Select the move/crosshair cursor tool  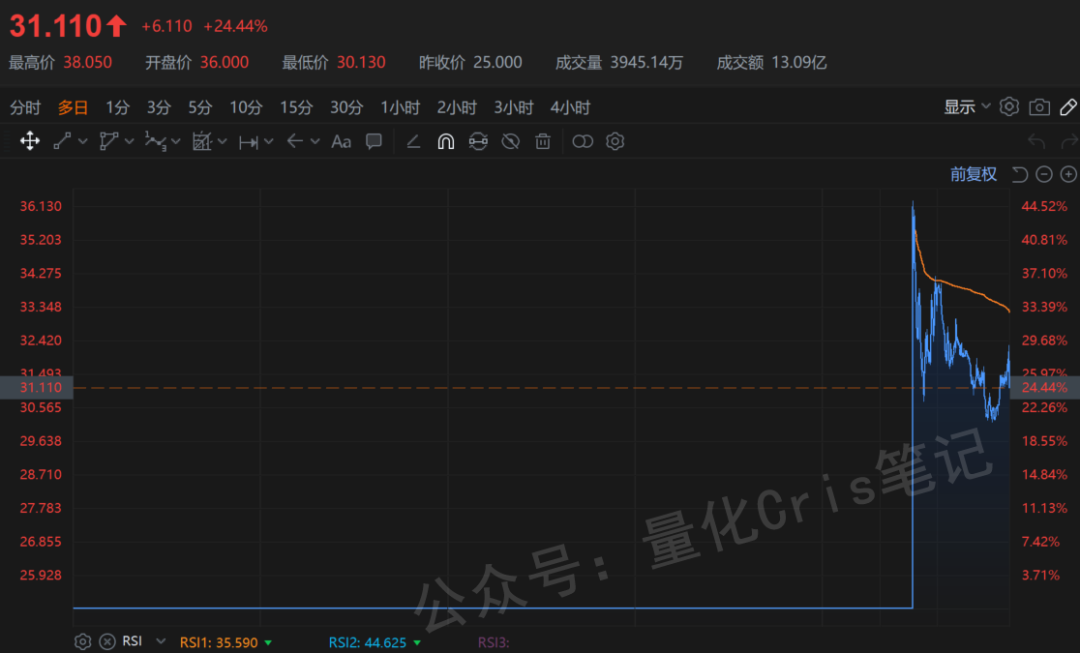(x=30, y=141)
